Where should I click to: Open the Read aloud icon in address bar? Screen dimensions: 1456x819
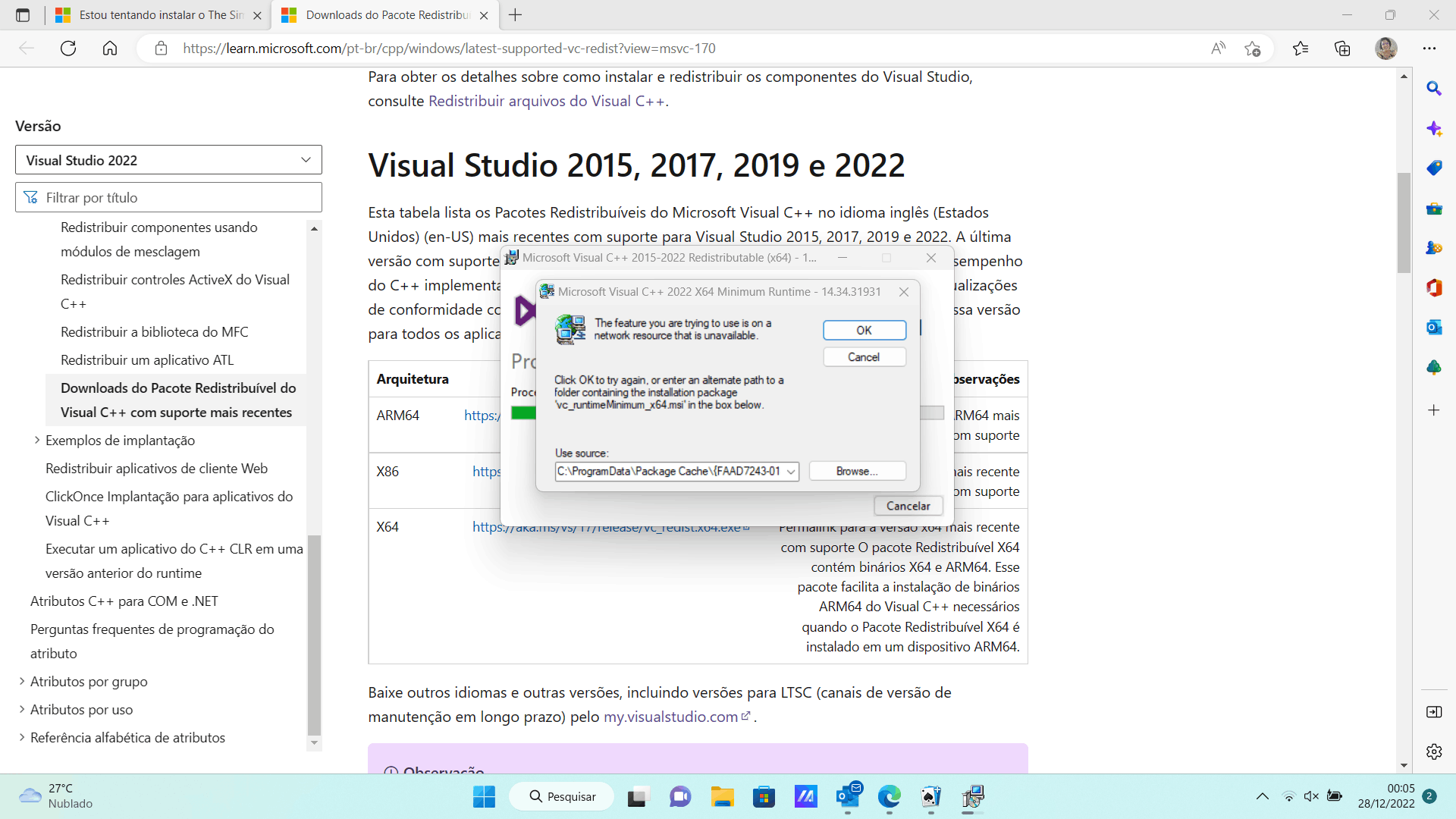[x=1218, y=49]
